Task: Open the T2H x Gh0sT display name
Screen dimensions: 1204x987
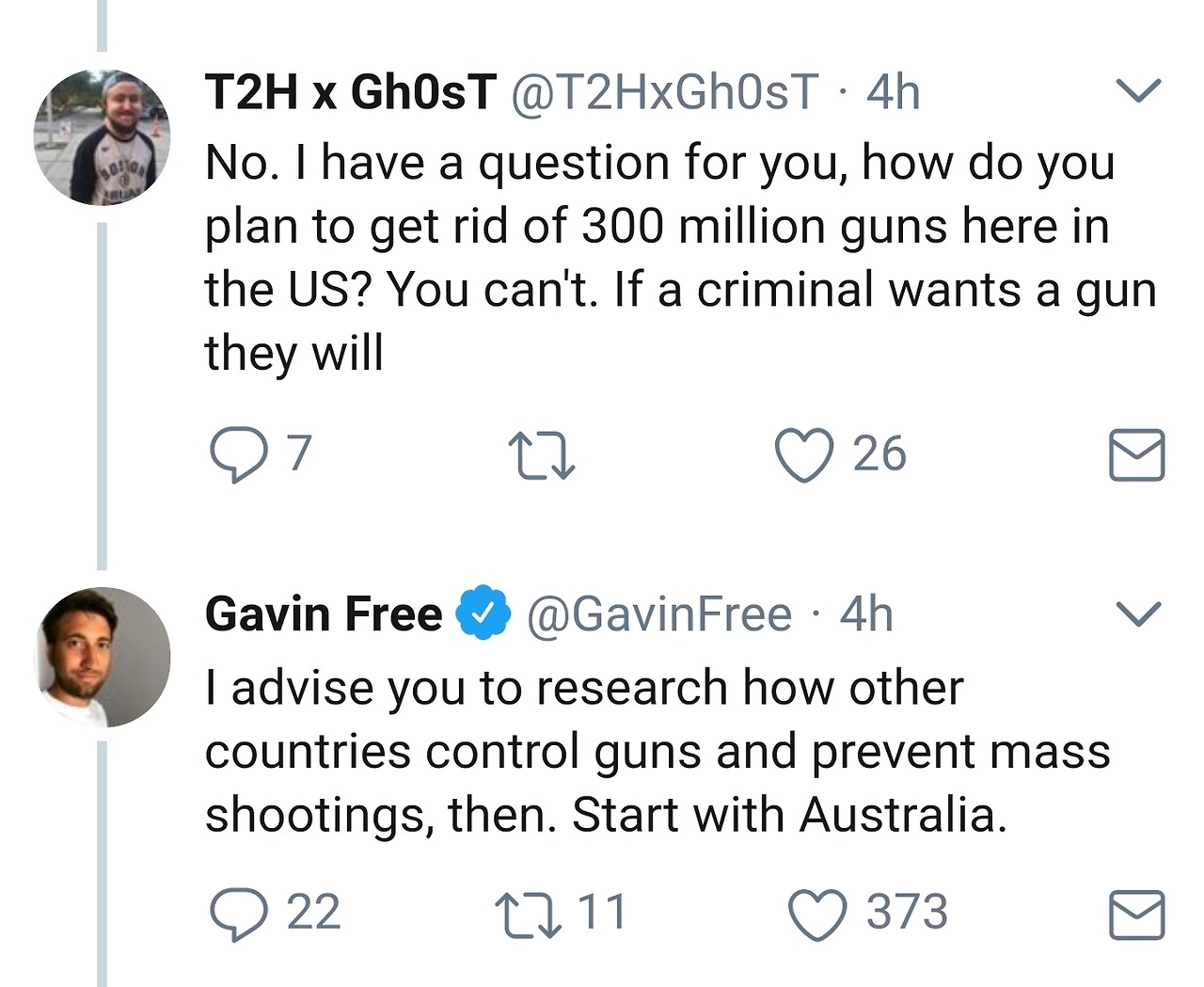Action: click(350, 92)
